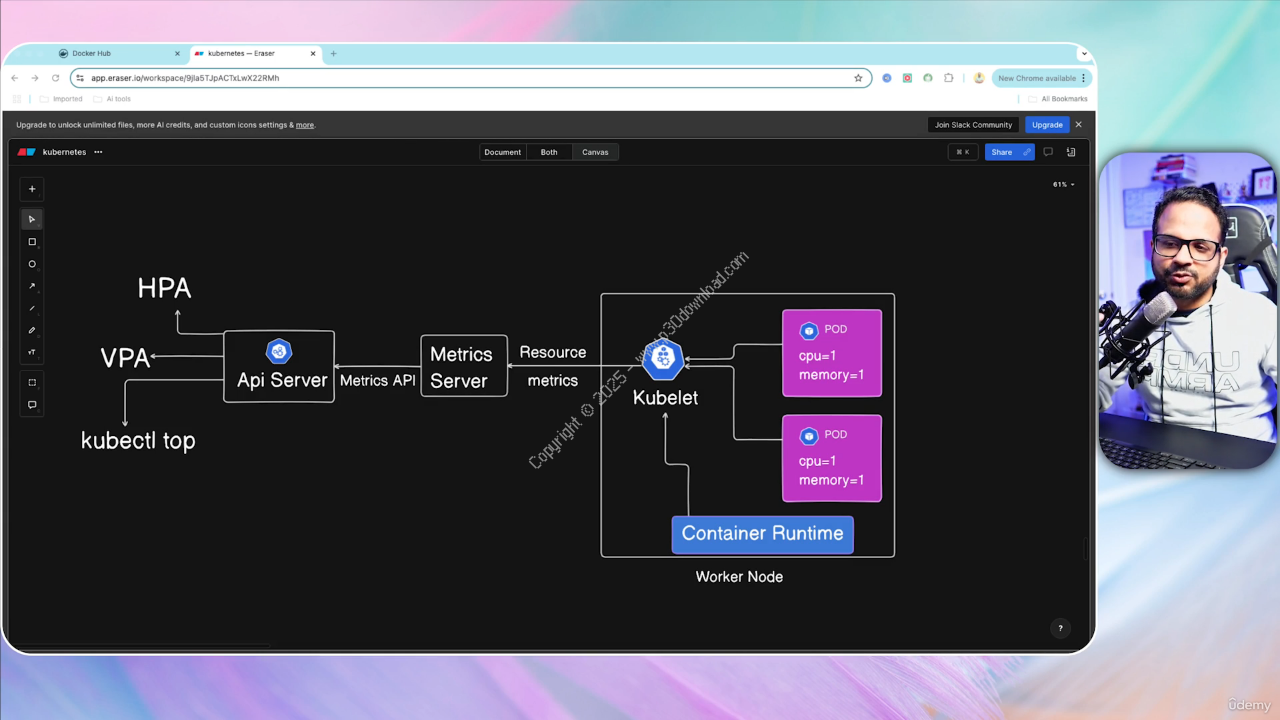The height and width of the screenshot is (720, 1280).
Task: Click the 'Kubelet' text label
Action: pos(665,398)
